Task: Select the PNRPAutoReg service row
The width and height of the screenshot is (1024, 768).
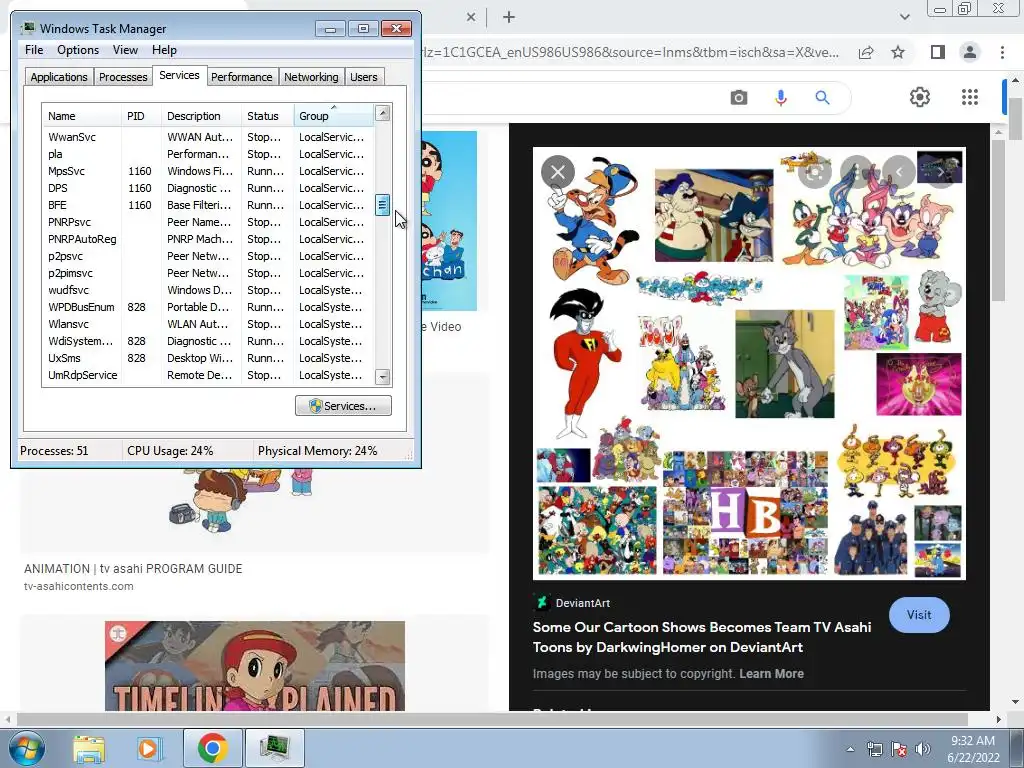Action: point(208,239)
